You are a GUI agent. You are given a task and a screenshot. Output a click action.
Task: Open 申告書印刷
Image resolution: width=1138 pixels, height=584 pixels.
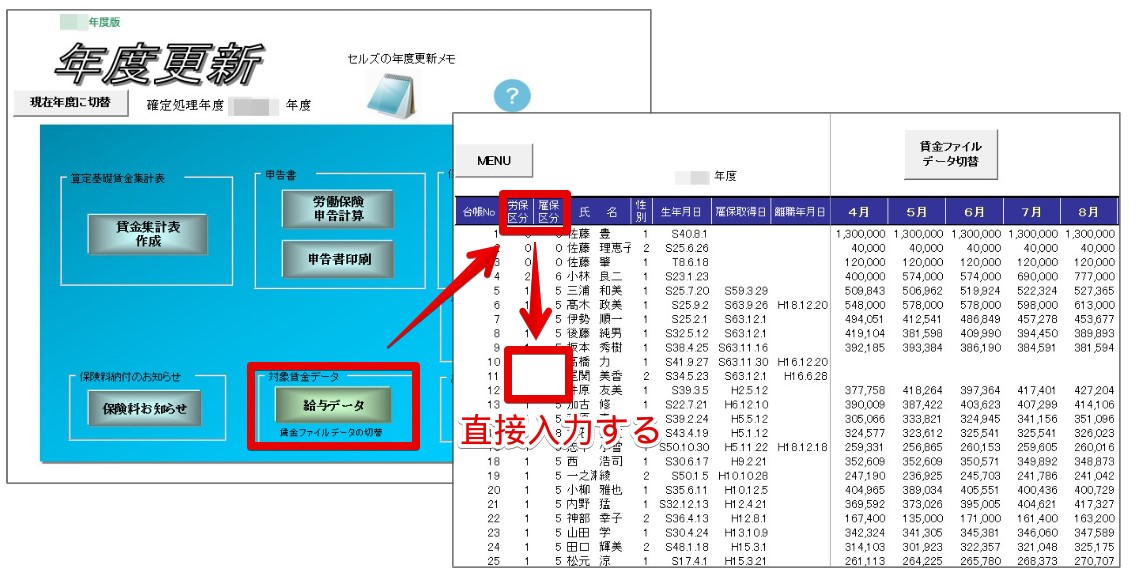click(338, 259)
